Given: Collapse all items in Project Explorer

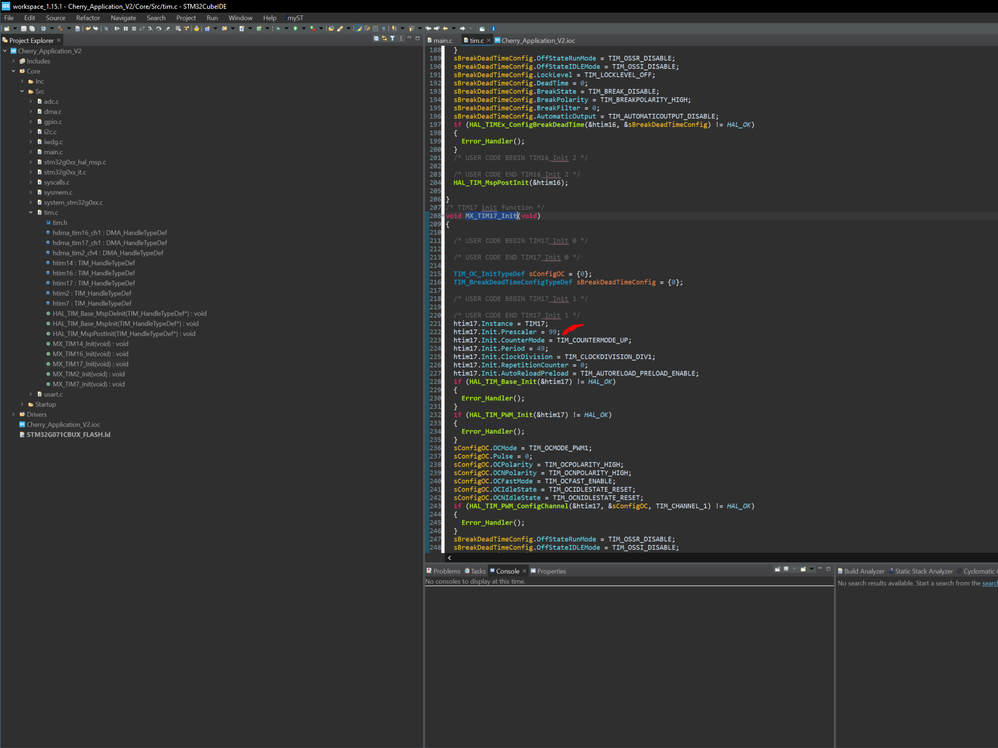Looking at the screenshot, I should [376, 39].
